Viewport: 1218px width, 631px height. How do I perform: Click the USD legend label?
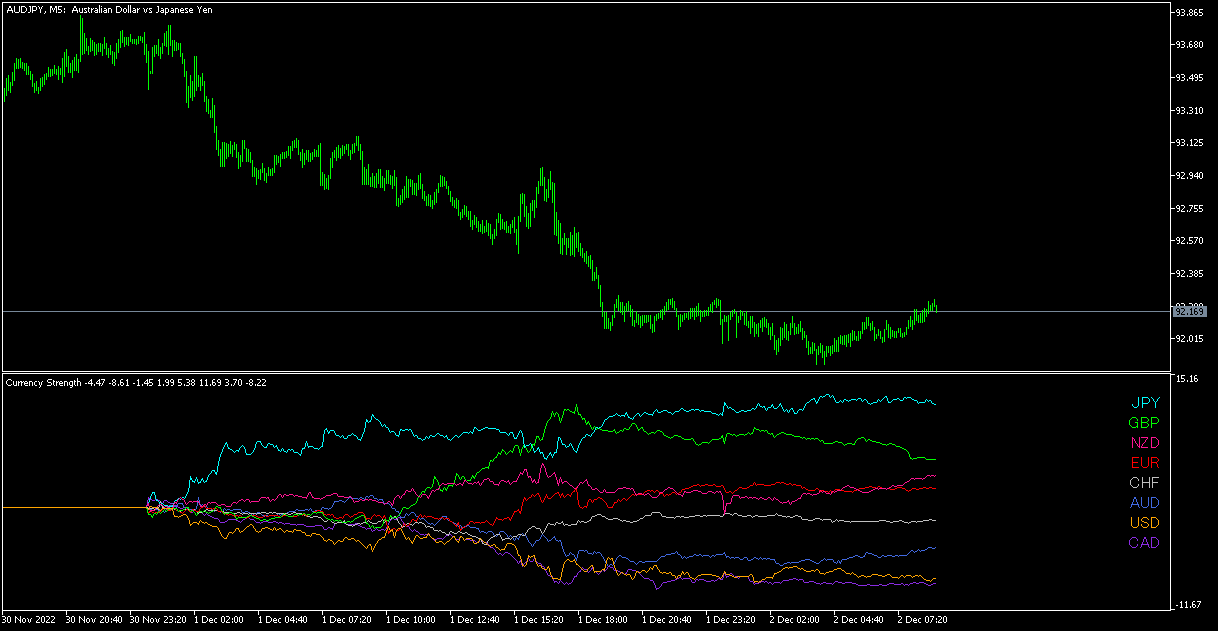[x=1144, y=523]
